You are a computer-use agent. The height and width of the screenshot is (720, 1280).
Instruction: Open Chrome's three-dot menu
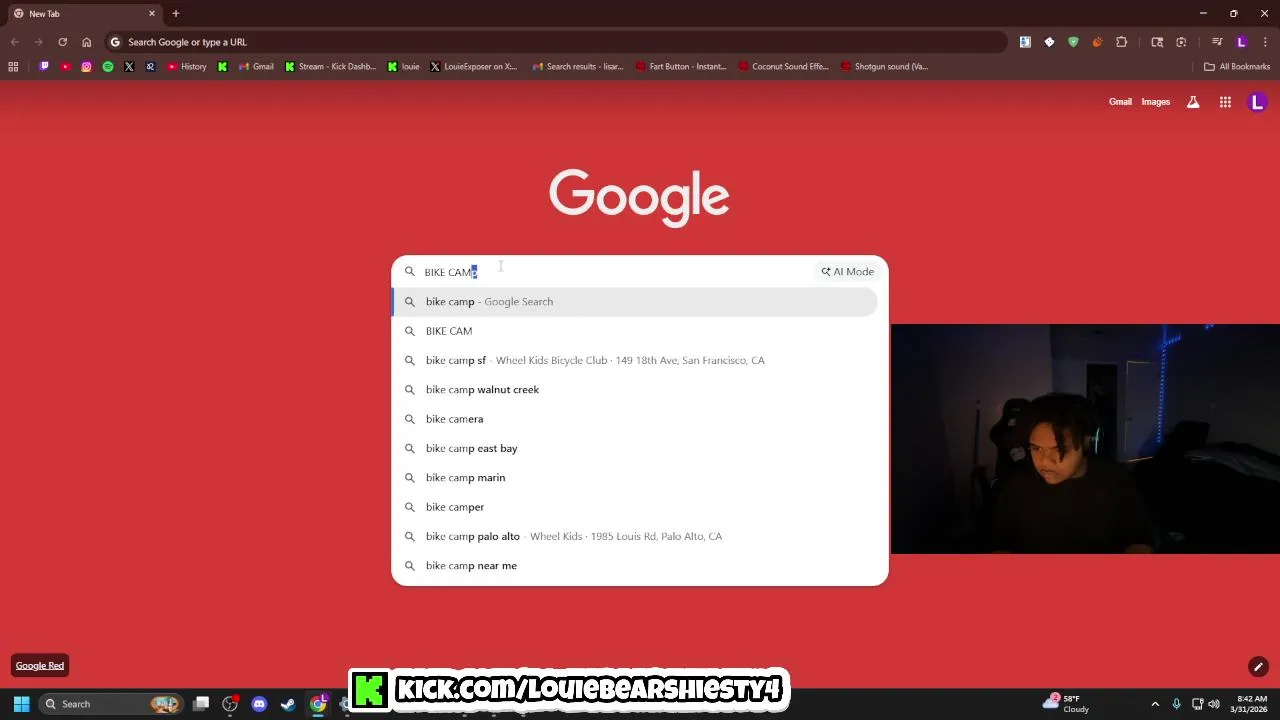[x=1265, y=42]
